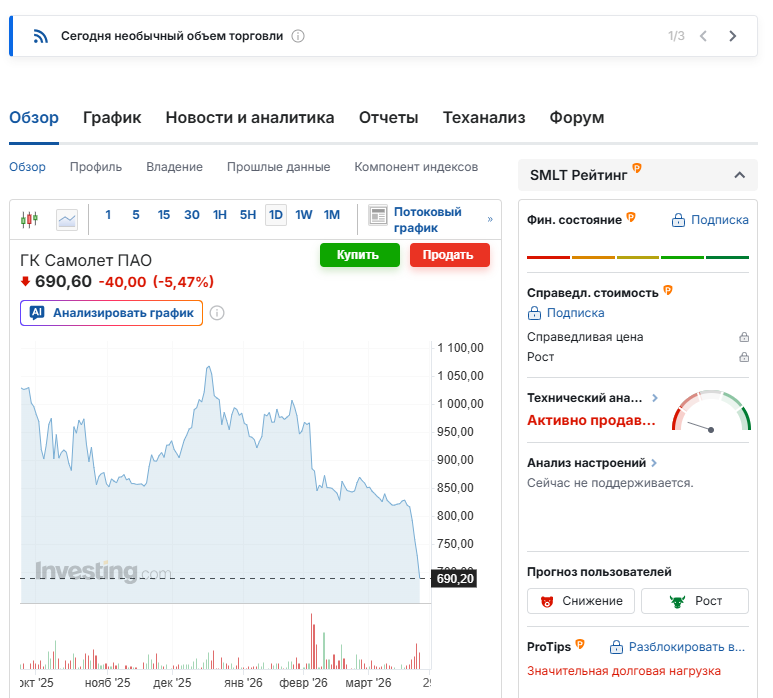Switch chart to area view icon
The width and height of the screenshot is (773, 698).
point(67,219)
